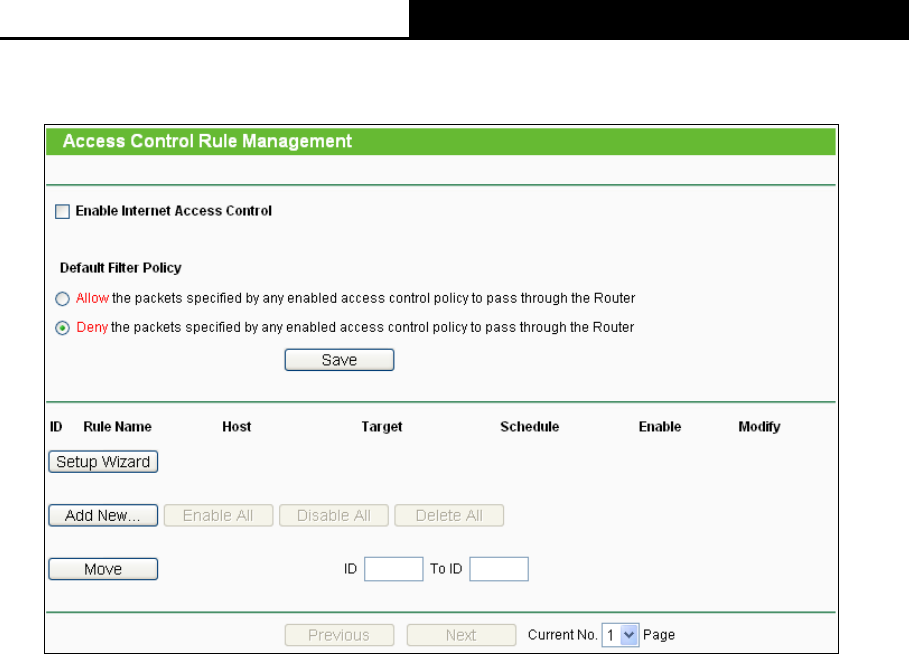Click the Enable column header
Image resolution: width=909 pixels, height=654 pixels.
pyautogui.click(x=660, y=427)
